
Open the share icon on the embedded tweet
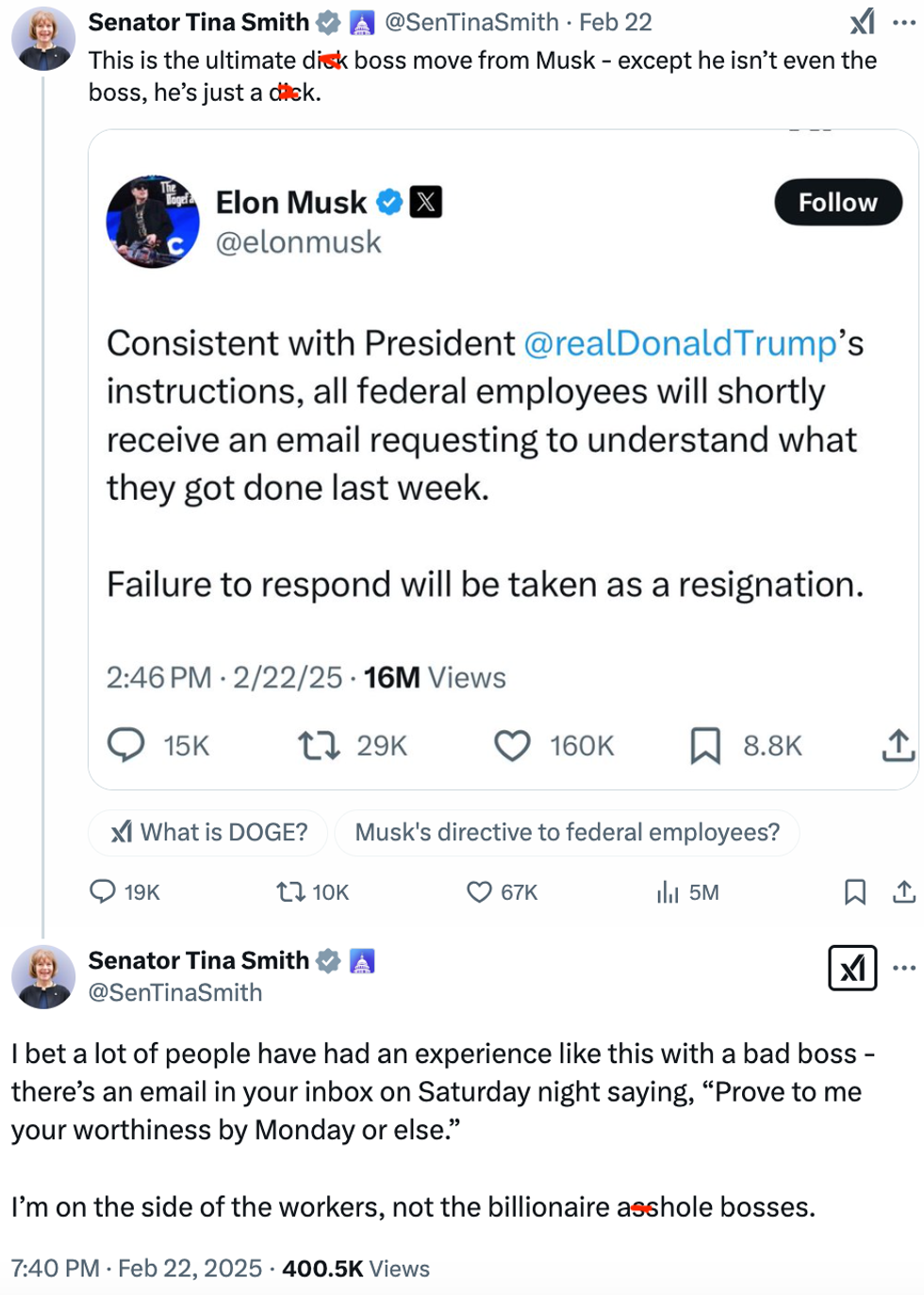pyautogui.click(x=897, y=746)
